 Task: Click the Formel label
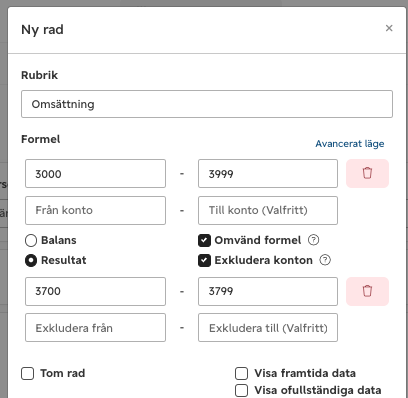click(41, 139)
